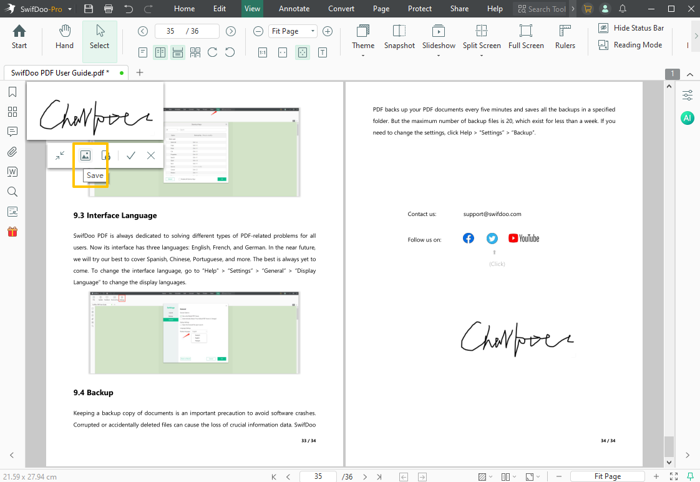Collapse the ribbon with up chevron
This screenshot has height=482, width=700.
(690, 75)
